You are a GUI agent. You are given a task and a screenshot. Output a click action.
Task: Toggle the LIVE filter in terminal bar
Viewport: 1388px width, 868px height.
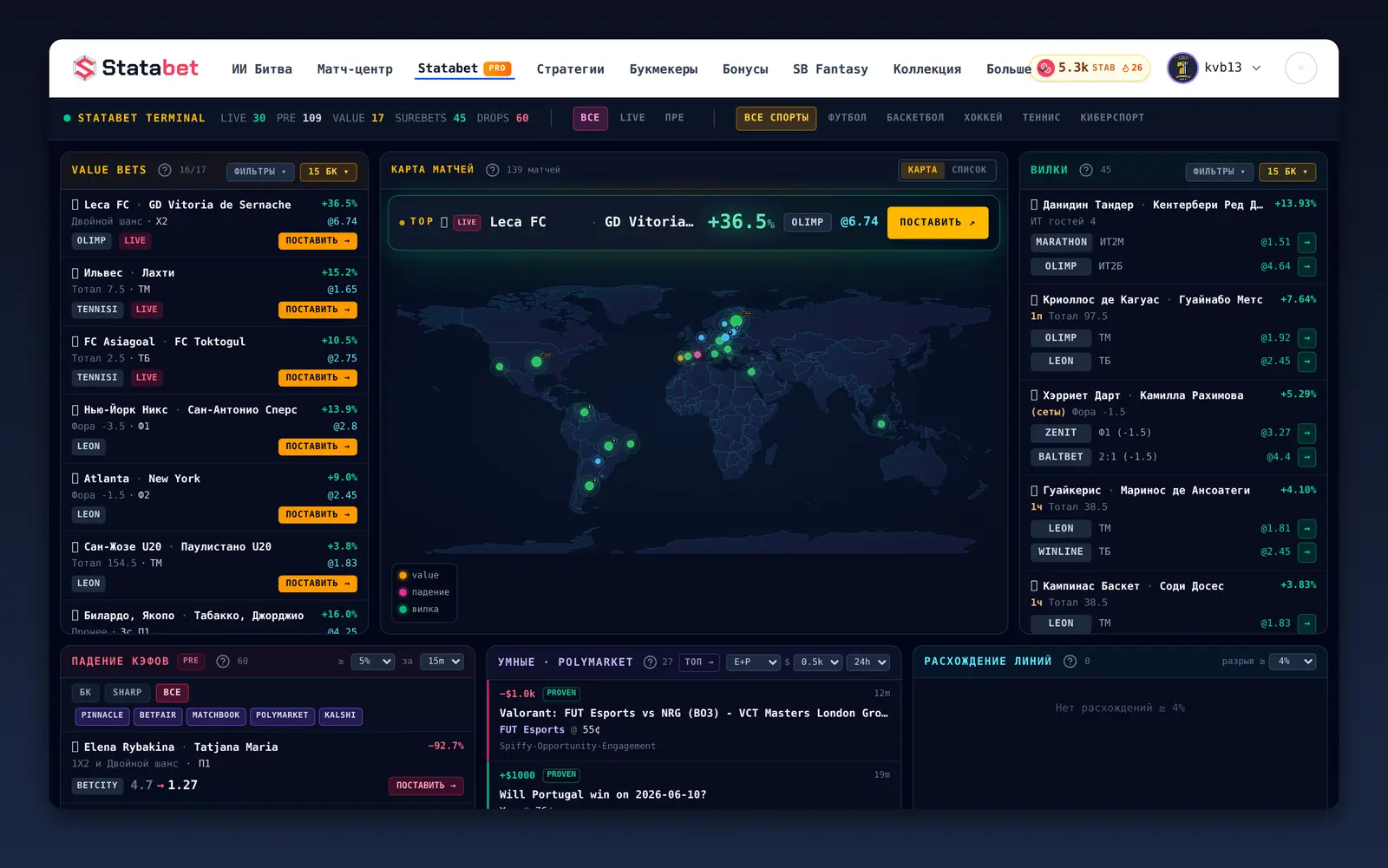click(x=632, y=118)
